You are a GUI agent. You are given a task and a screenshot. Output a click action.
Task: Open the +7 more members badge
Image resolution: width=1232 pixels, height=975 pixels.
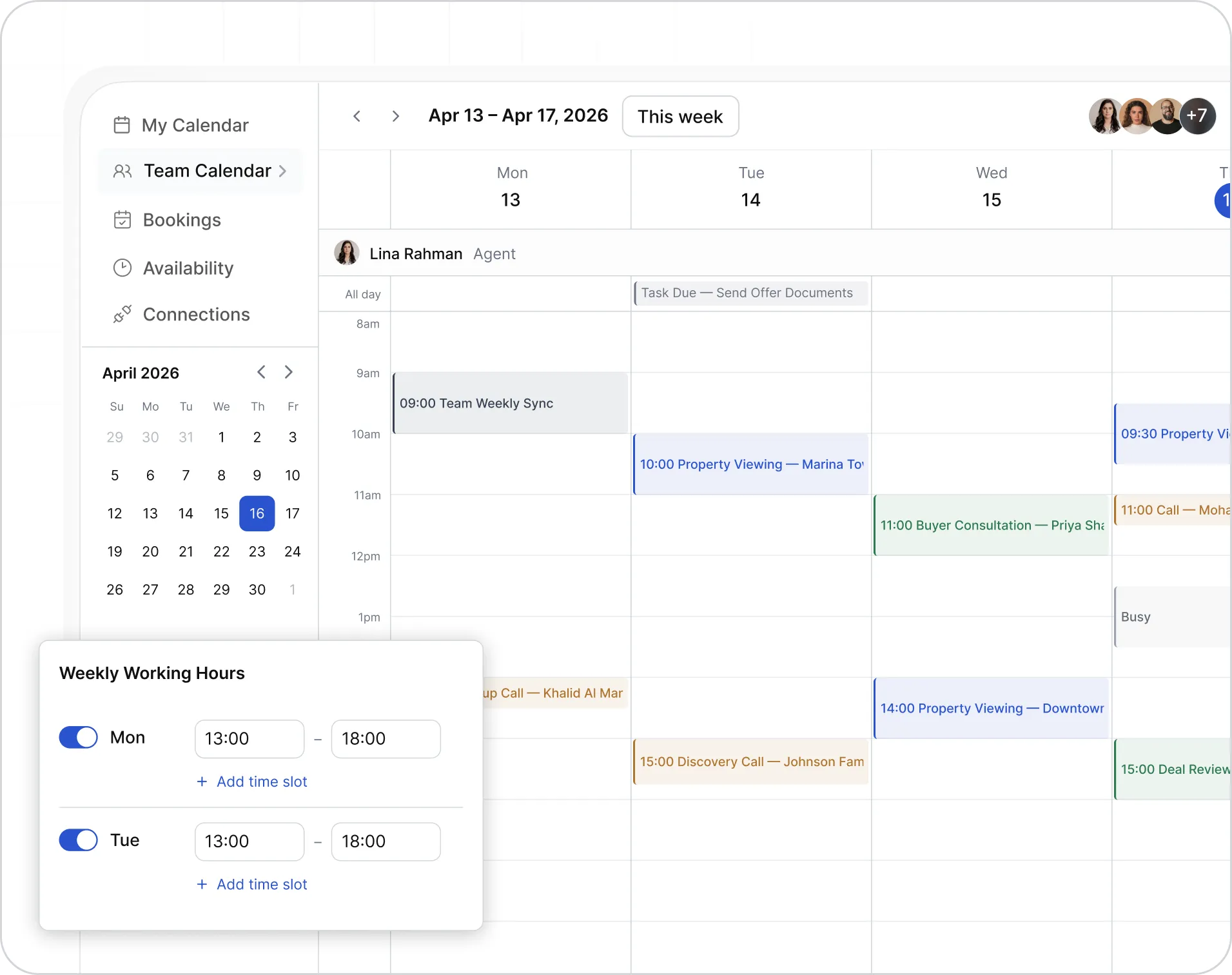[1197, 116]
